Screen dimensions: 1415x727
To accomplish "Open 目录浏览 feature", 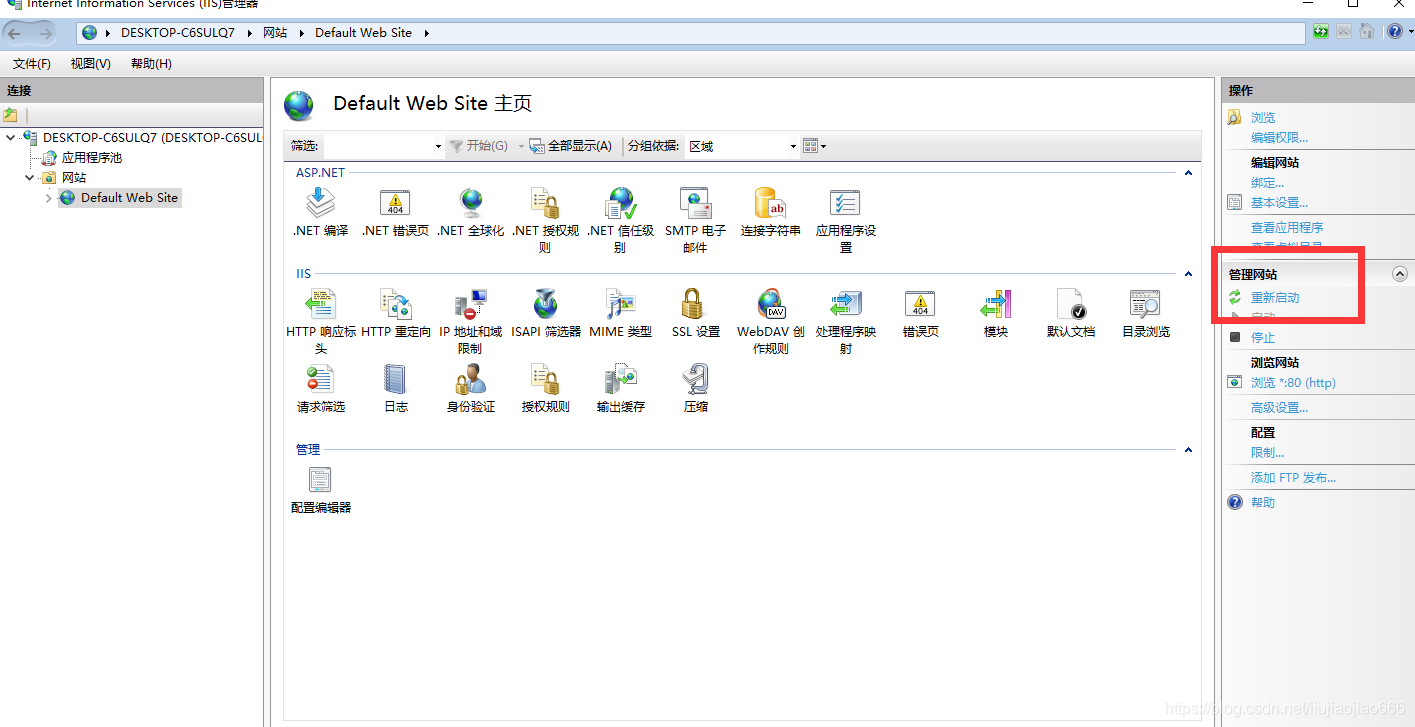I will pyautogui.click(x=1146, y=313).
